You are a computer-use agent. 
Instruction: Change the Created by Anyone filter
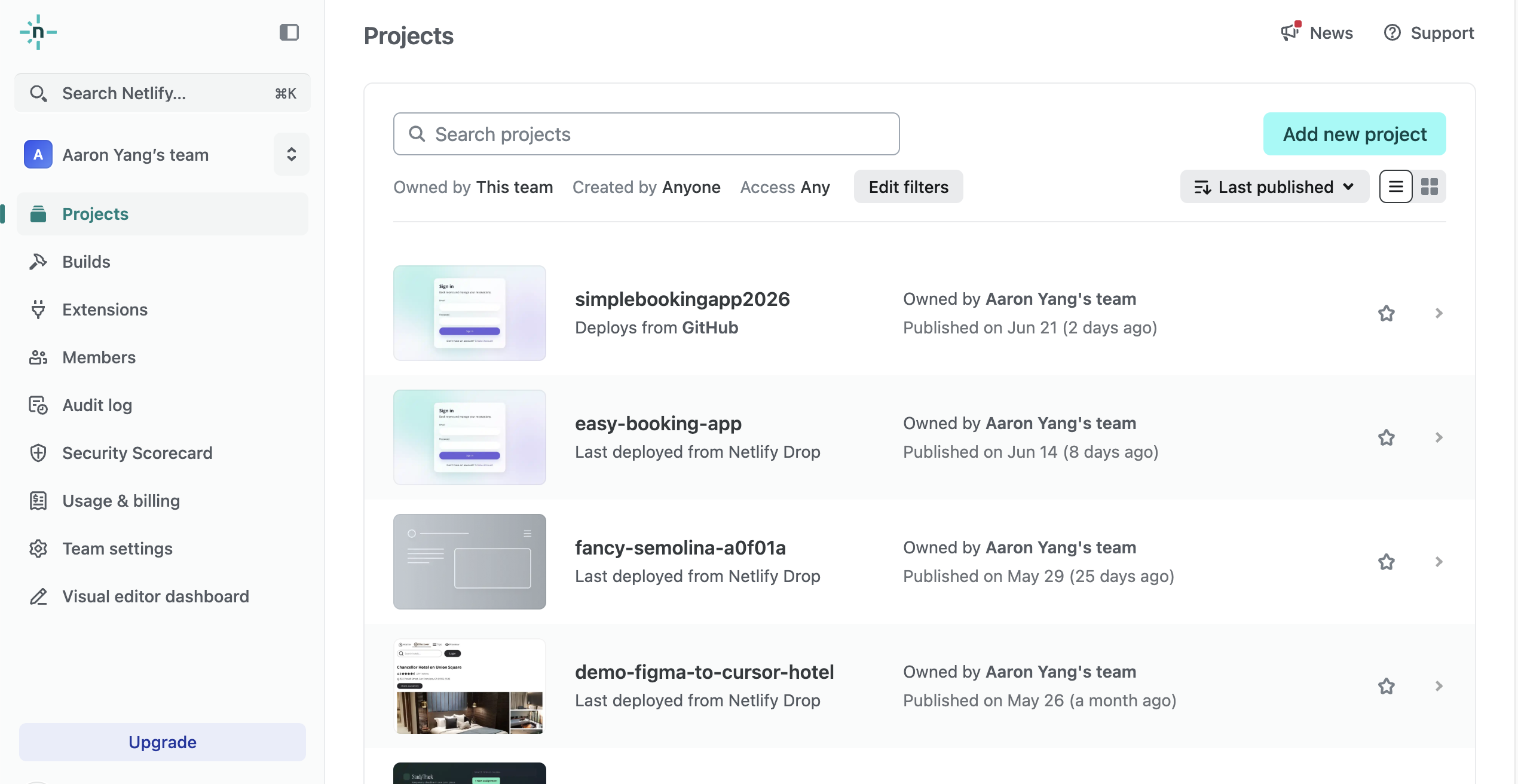pos(647,187)
